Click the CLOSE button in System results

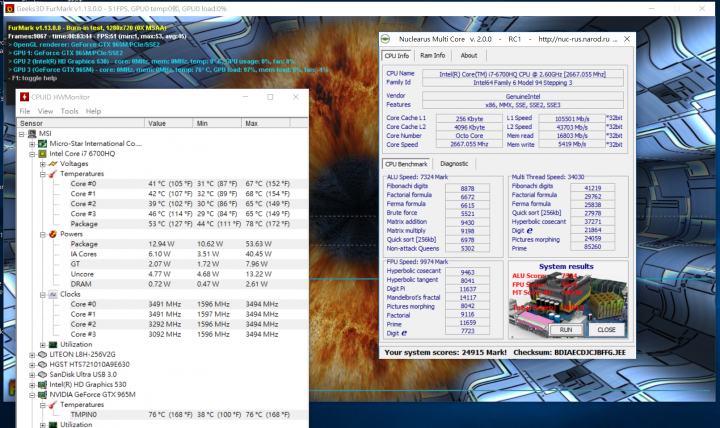point(606,330)
